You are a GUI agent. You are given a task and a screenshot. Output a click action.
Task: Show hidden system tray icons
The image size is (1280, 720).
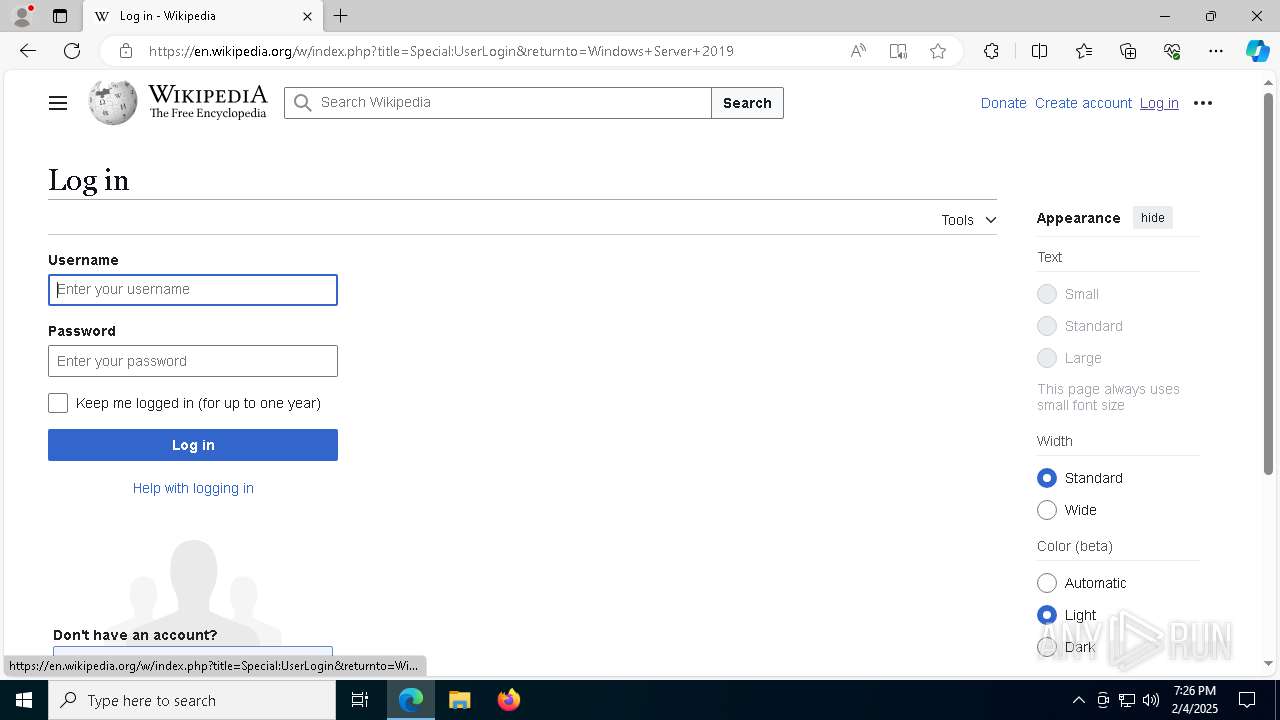(x=1078, y=700)
